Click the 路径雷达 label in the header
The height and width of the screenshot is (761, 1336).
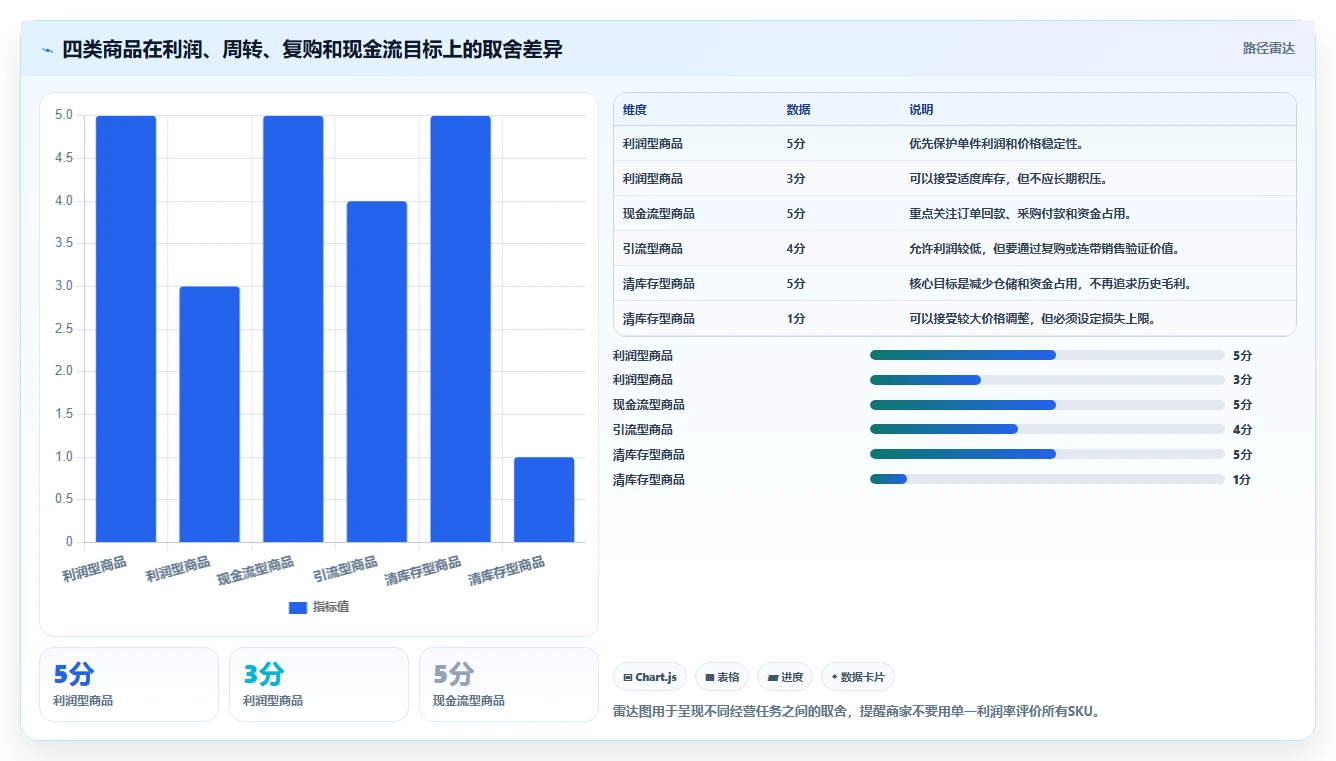point(1268,49)
